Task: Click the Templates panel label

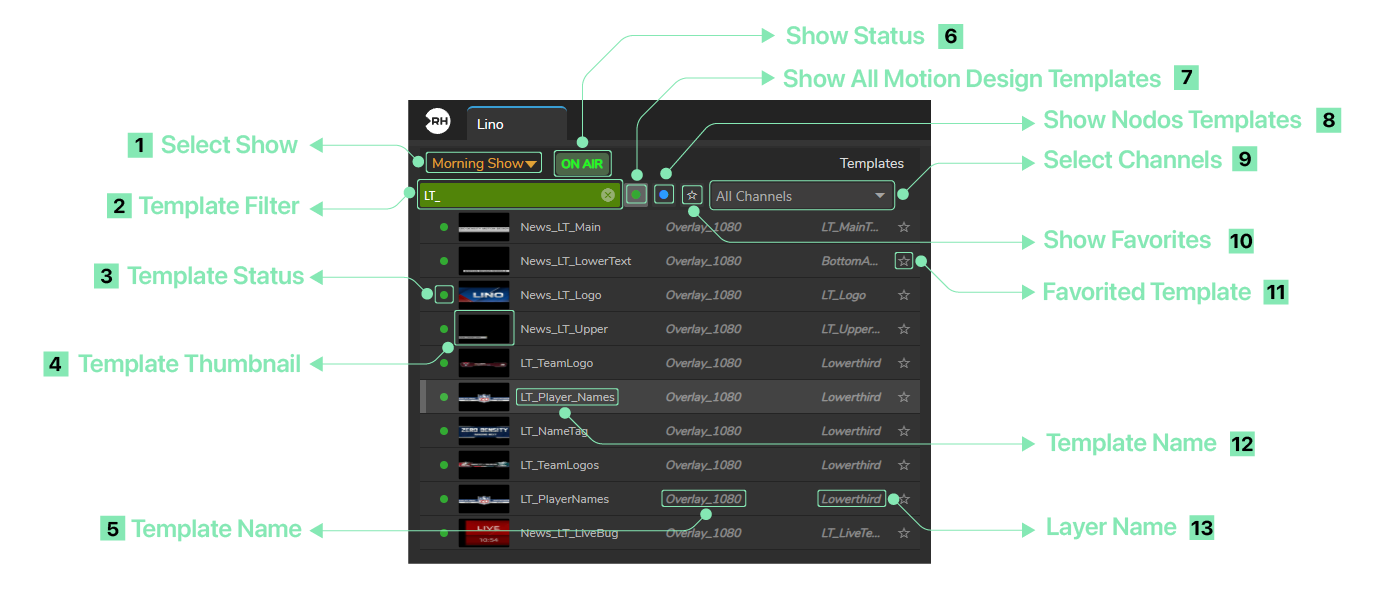Action: pyautogui.click(x=871, y=163)
